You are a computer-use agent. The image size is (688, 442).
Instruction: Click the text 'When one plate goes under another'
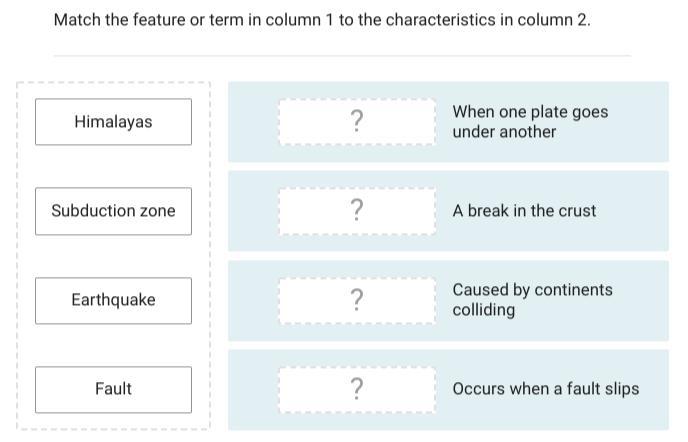[530, 121]
